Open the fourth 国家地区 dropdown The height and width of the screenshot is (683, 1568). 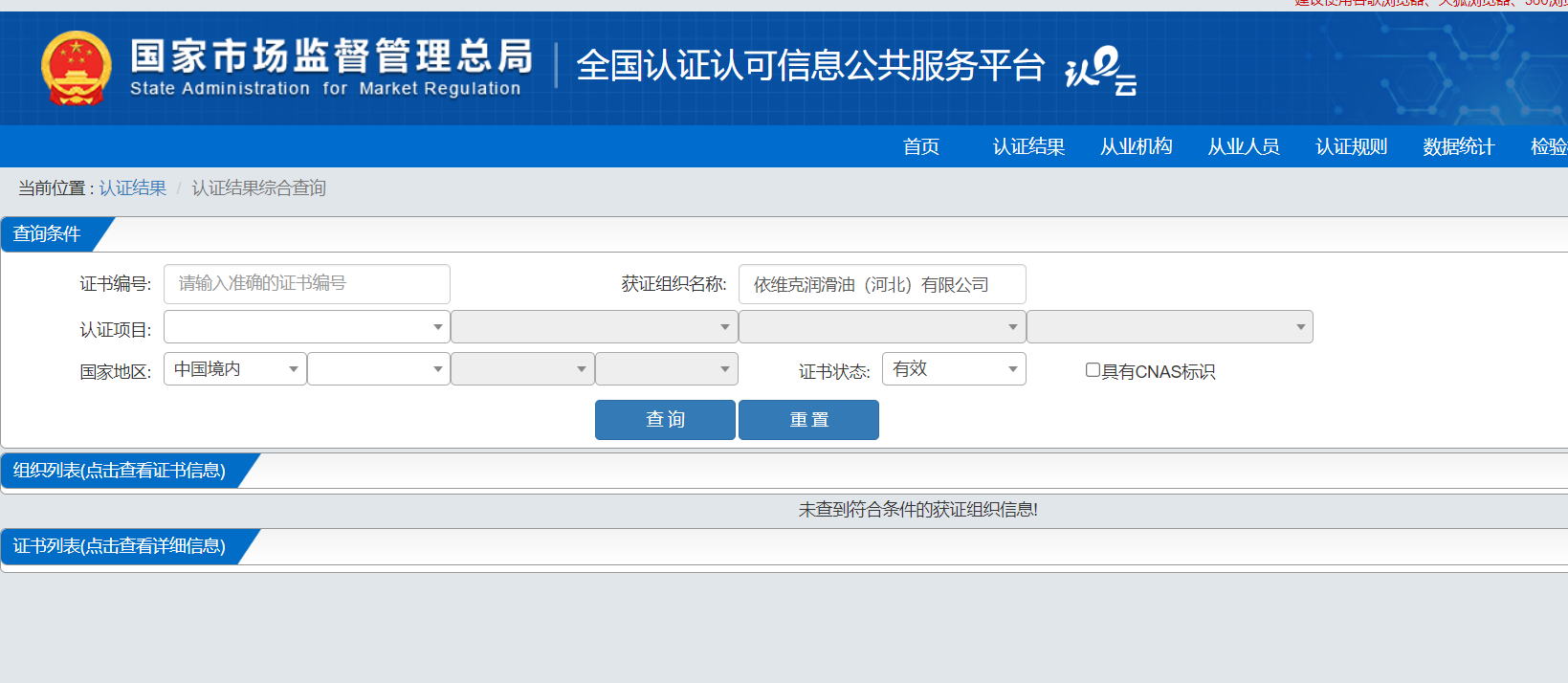pos(667,369)
